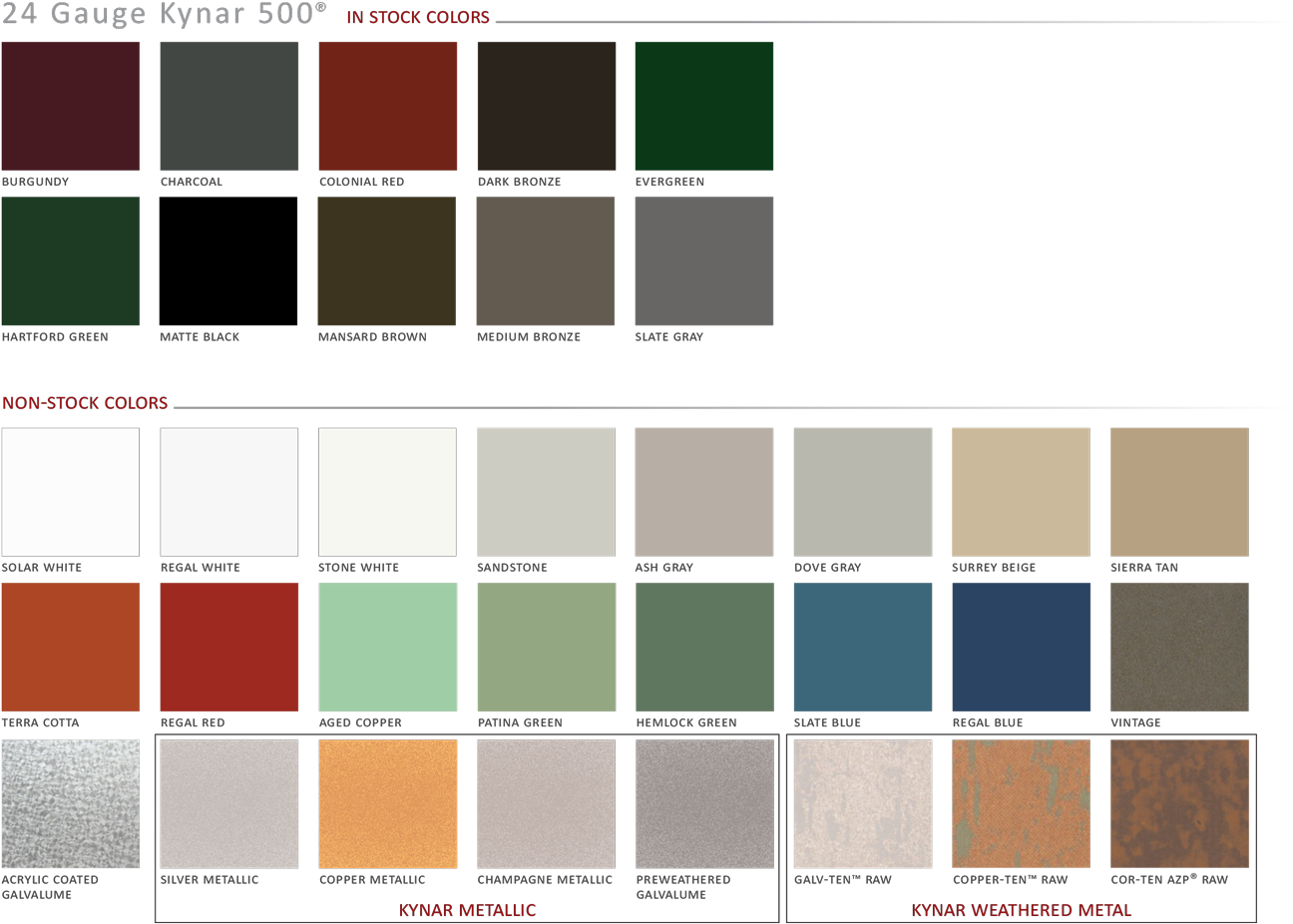This screenshot has width=1293, height=924.
Task: Select the Mansard Brown swatch
Action: [387, 260]
